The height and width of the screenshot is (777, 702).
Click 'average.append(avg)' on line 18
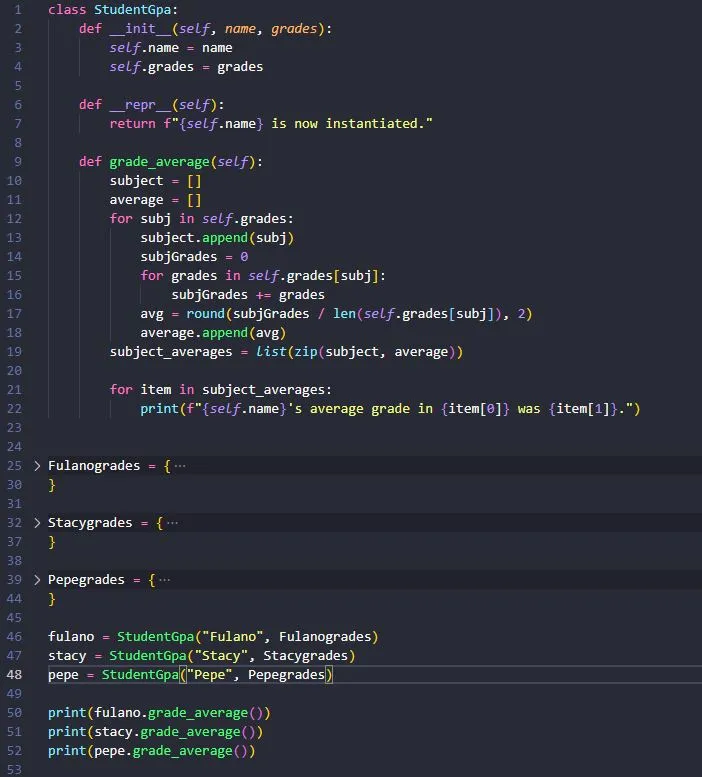click(213, 333)
